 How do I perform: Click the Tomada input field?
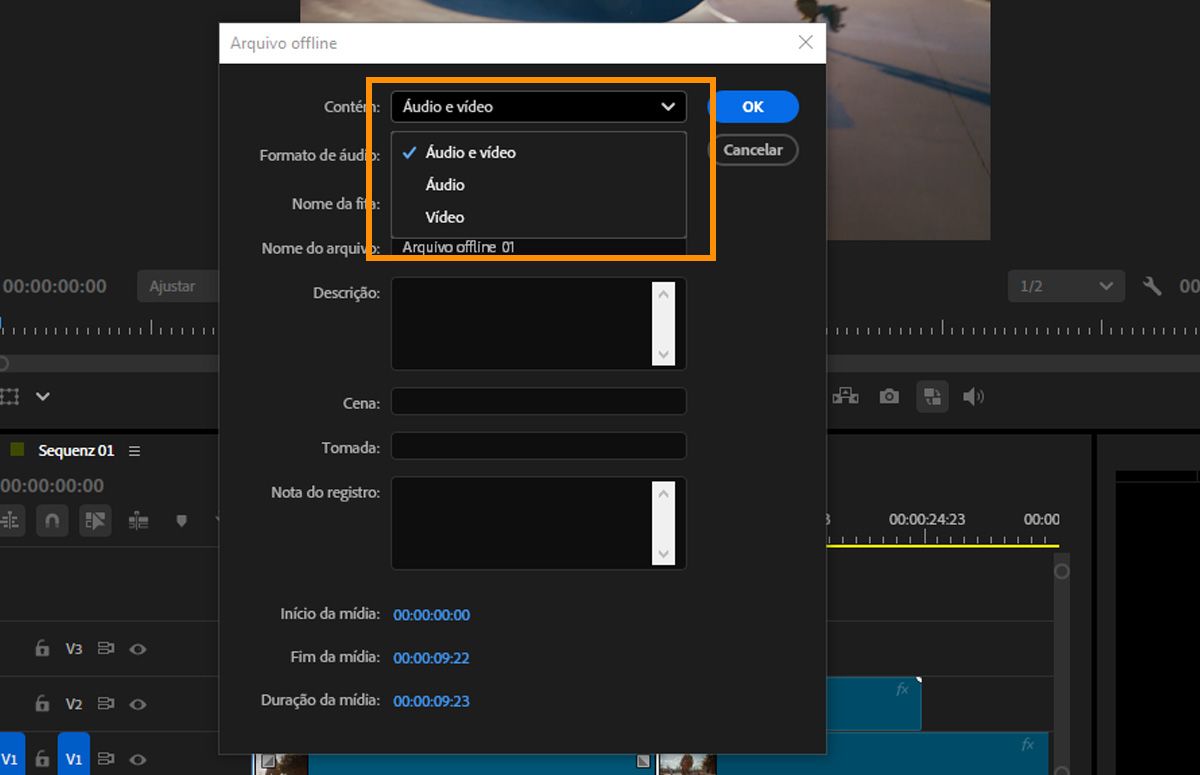(538, 446)
